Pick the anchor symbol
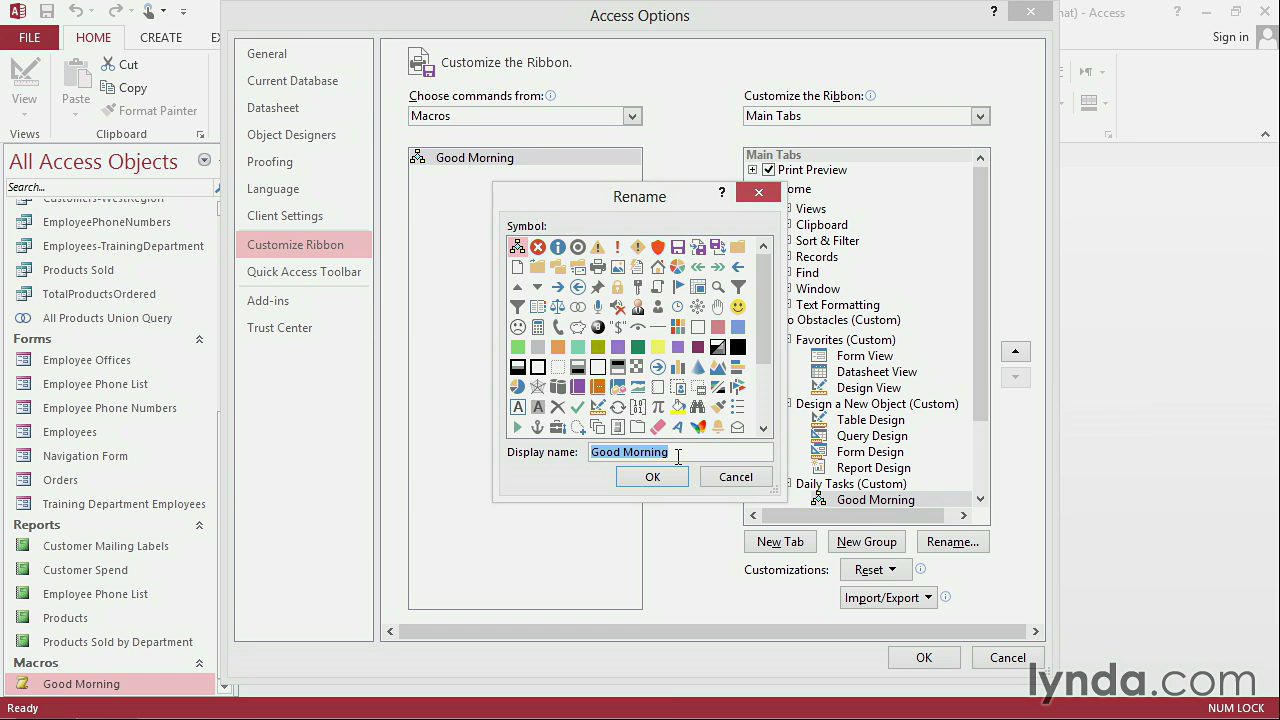 [538, 427]
